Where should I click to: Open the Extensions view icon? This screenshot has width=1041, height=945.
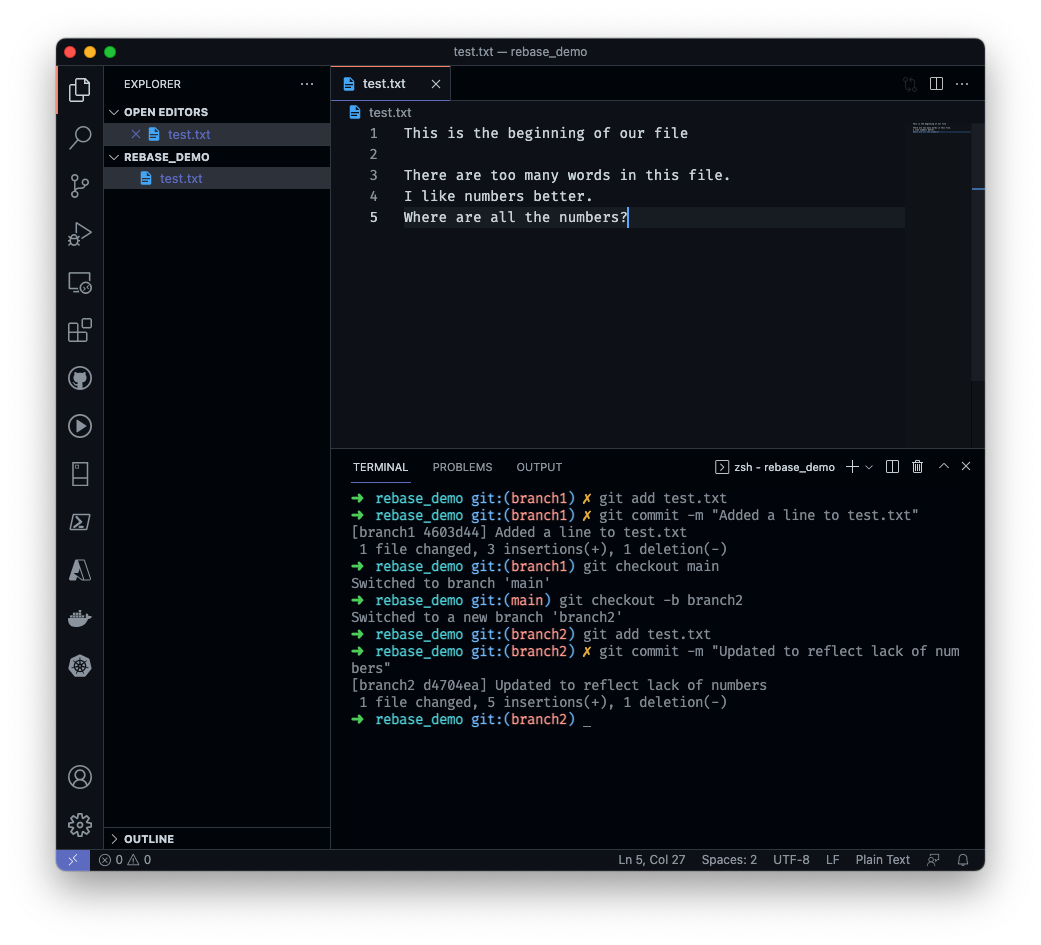coord(80,330)
